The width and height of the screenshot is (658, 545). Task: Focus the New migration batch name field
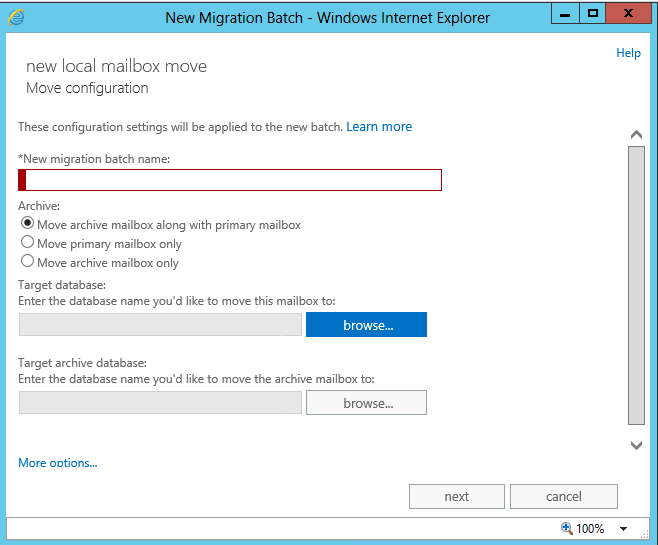coord(231,180)
